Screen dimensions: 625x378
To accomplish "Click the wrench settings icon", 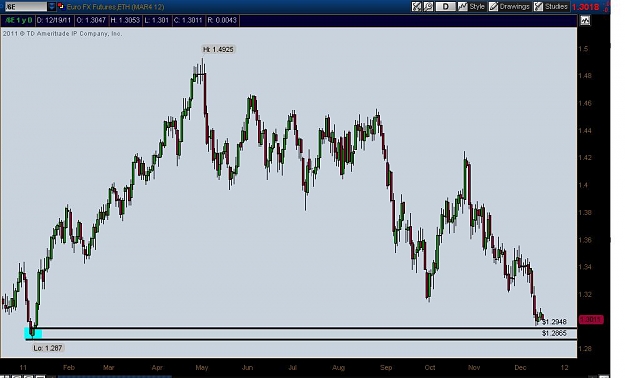I will 428,6.
